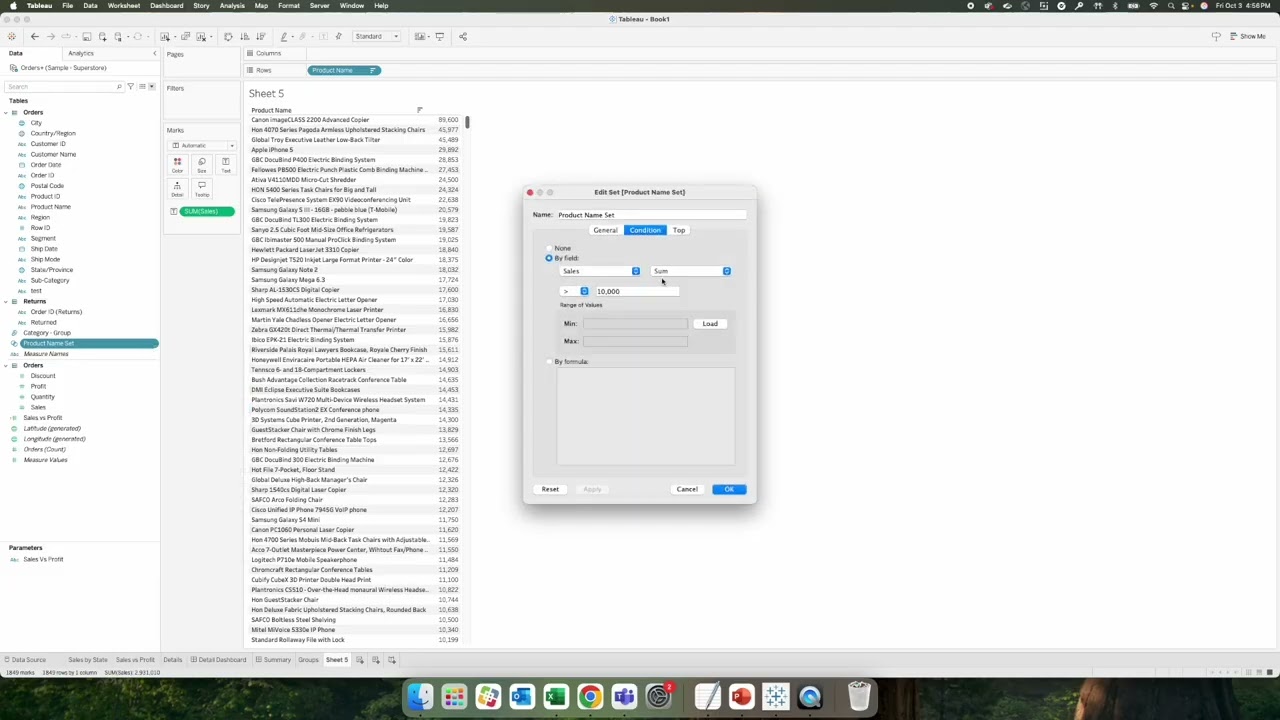Select the By formula radio button
This screenshot has height=720, width=1280.
(549, 361)
